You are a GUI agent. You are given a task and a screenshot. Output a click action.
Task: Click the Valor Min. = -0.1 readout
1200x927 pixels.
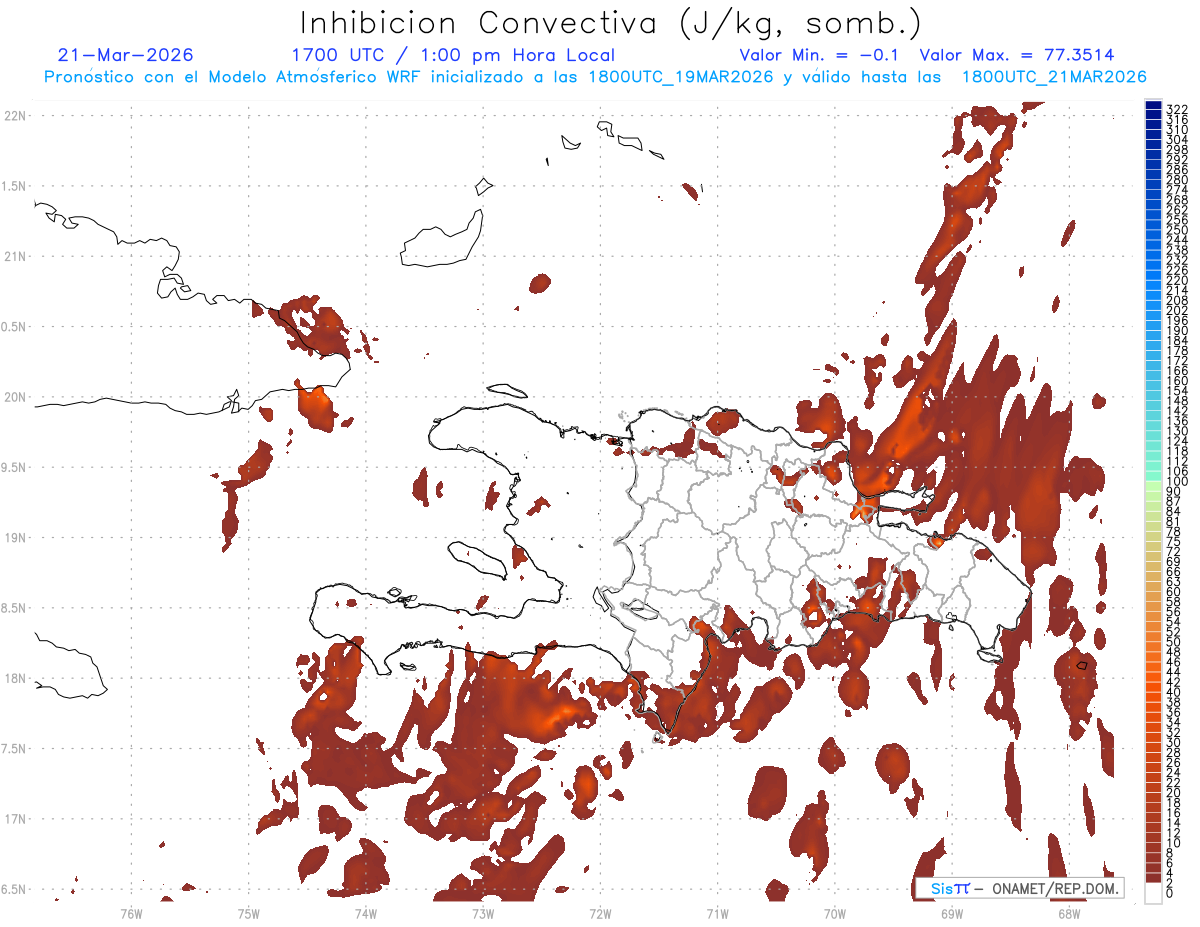pyautogui.click(x=822, y=55)
